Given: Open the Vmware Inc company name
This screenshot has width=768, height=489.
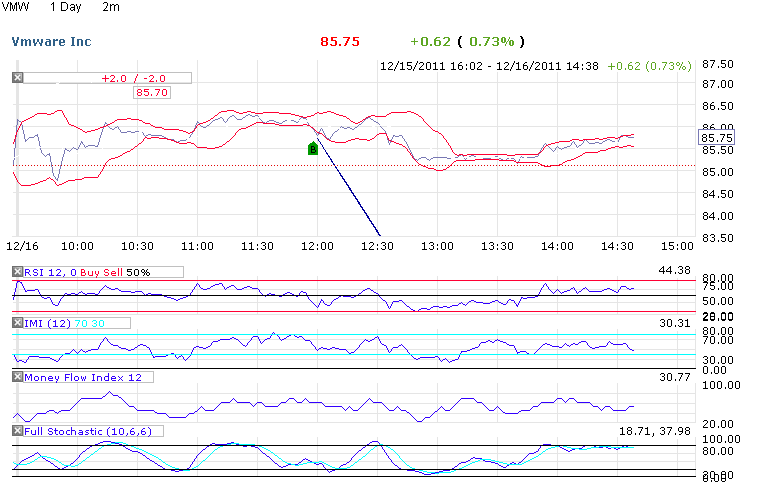Looking at the screenshot, I should click(x=51, y=42).
